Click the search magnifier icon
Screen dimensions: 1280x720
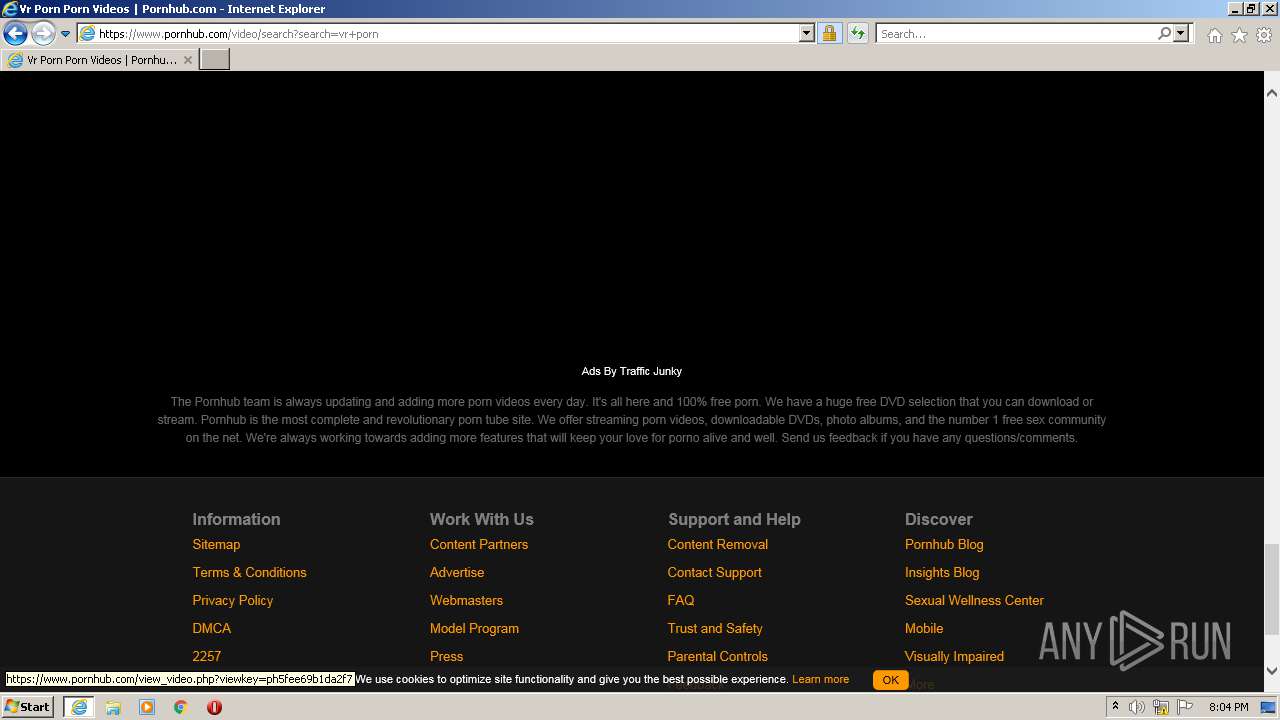[x=1164, y=33]
